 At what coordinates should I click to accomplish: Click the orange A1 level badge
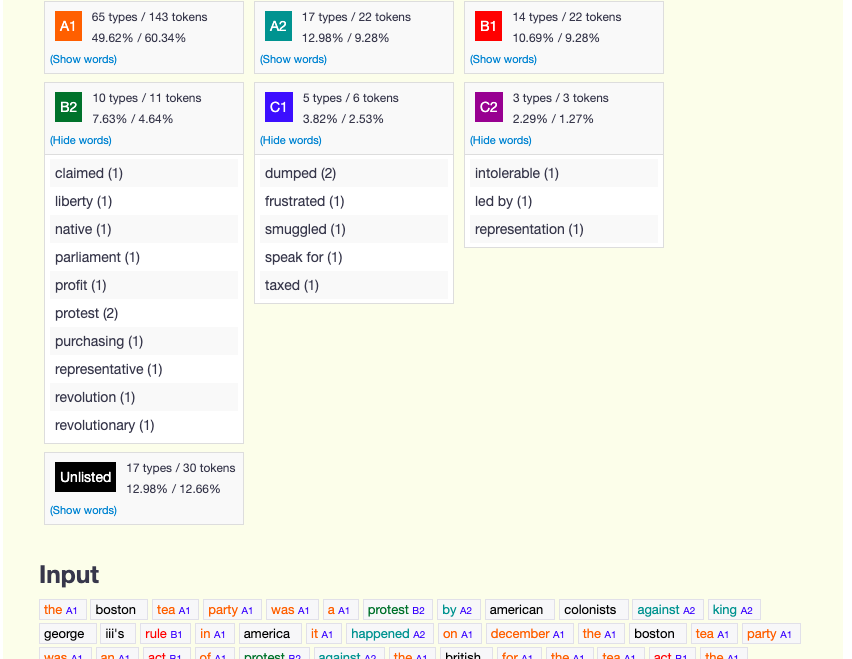[68, 26]
